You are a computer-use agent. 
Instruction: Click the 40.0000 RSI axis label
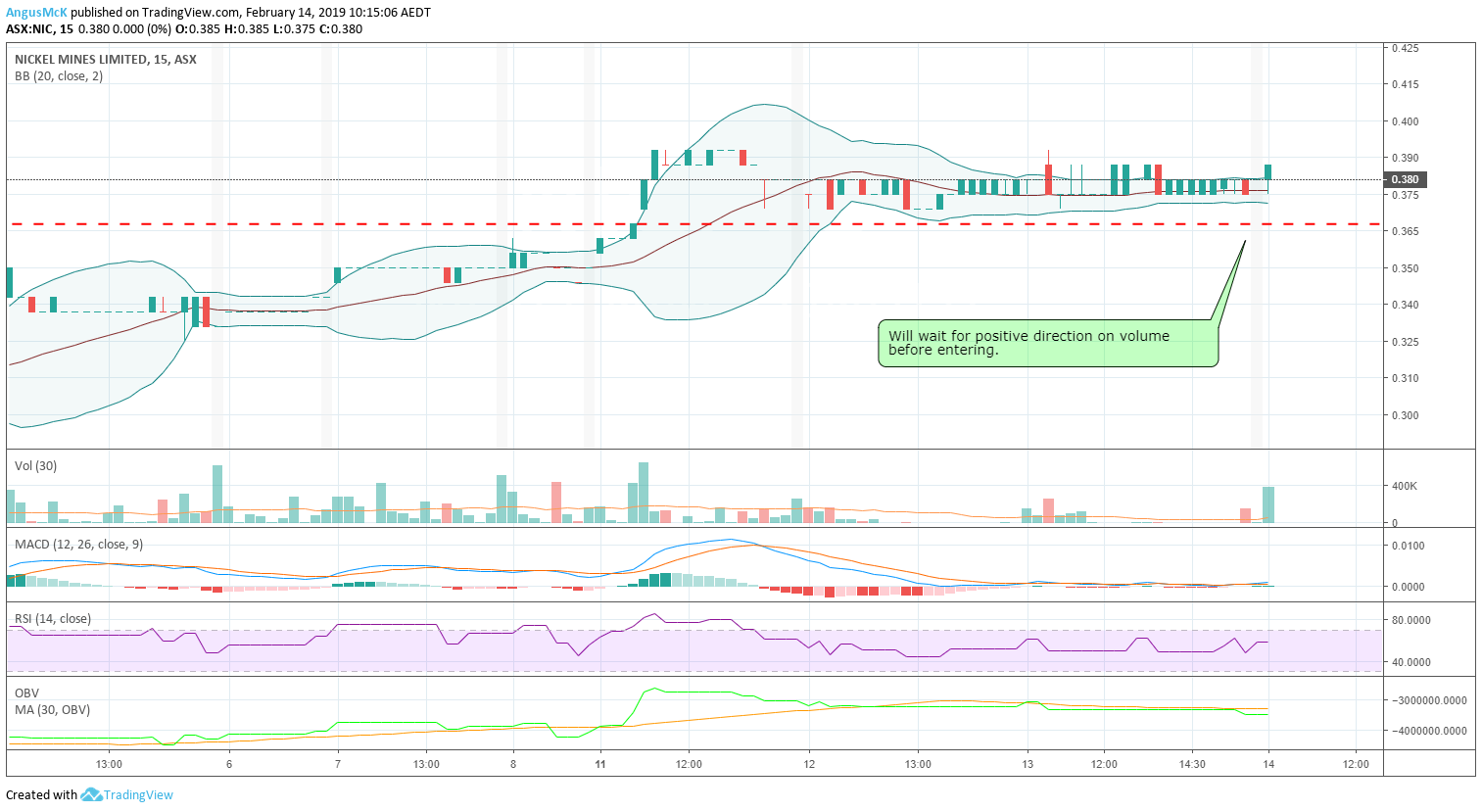(x=1411, y=662)
